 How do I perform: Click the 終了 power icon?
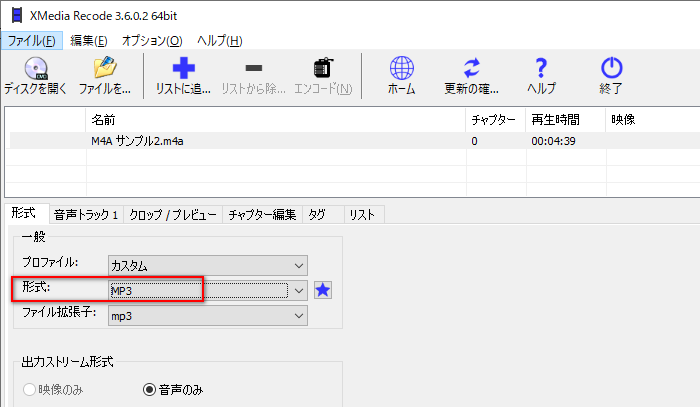tap(611, 68)
